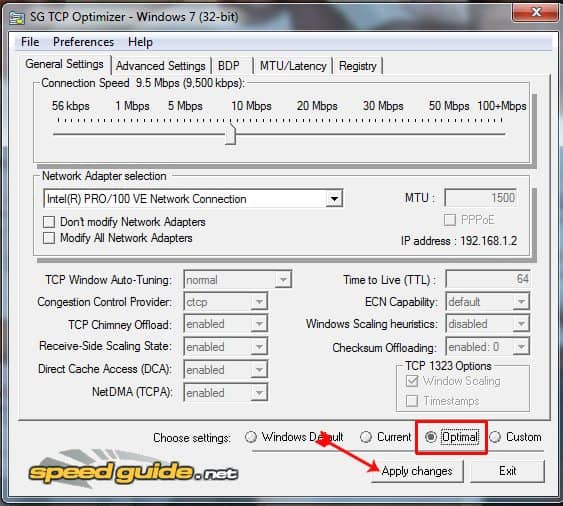Switch to the Registry tab
This screenshot has height=506, width=563.
358,66
